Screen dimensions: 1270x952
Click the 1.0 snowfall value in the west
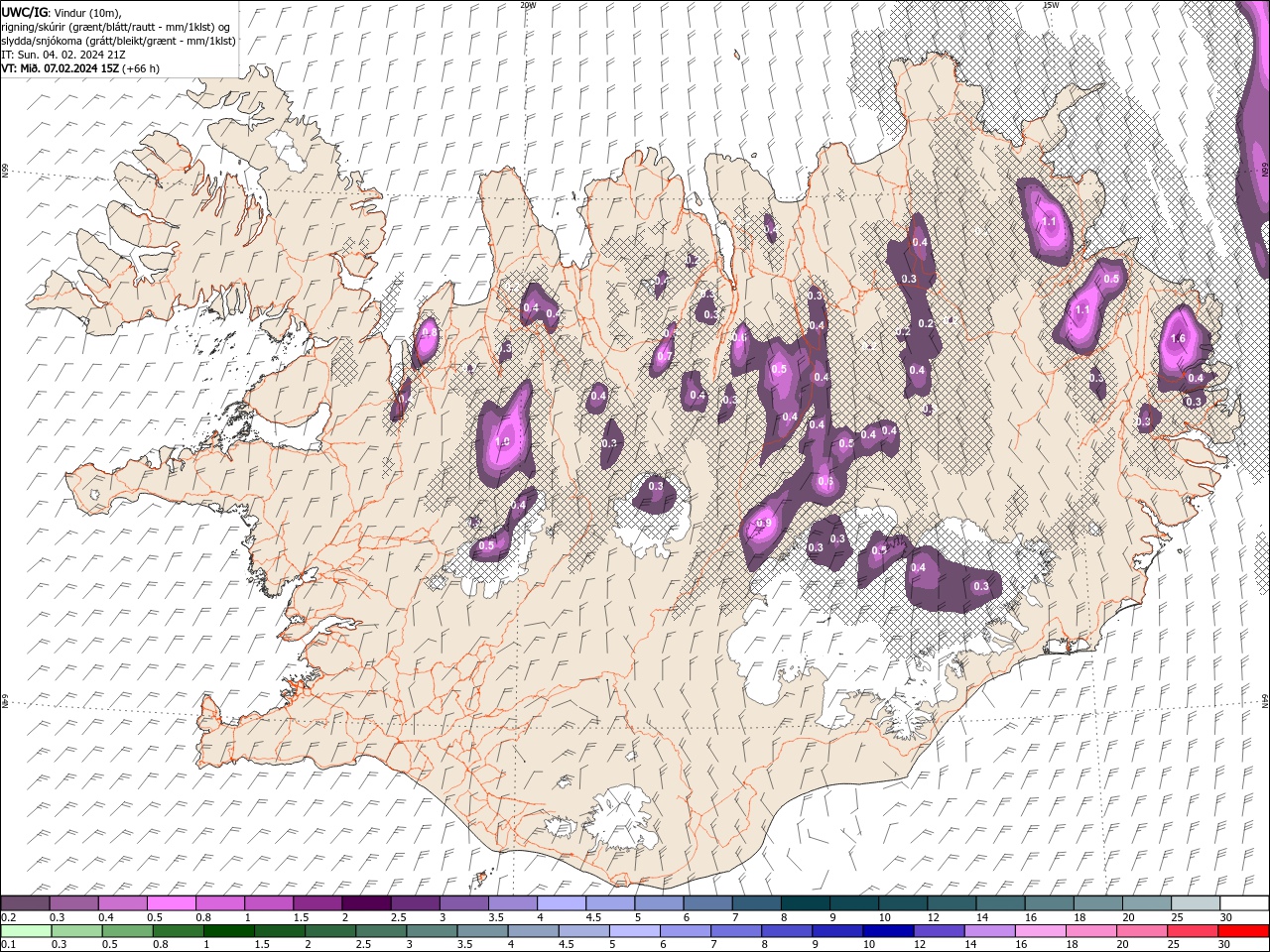pos(502,442)
